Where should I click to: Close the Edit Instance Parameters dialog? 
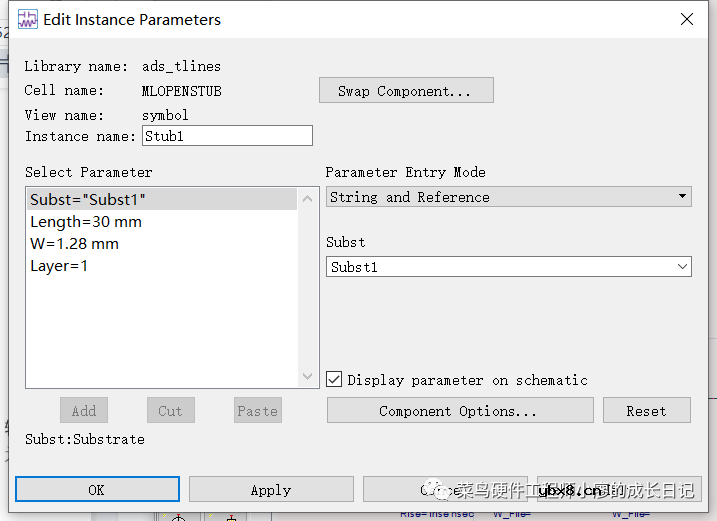tap(686, 19)
